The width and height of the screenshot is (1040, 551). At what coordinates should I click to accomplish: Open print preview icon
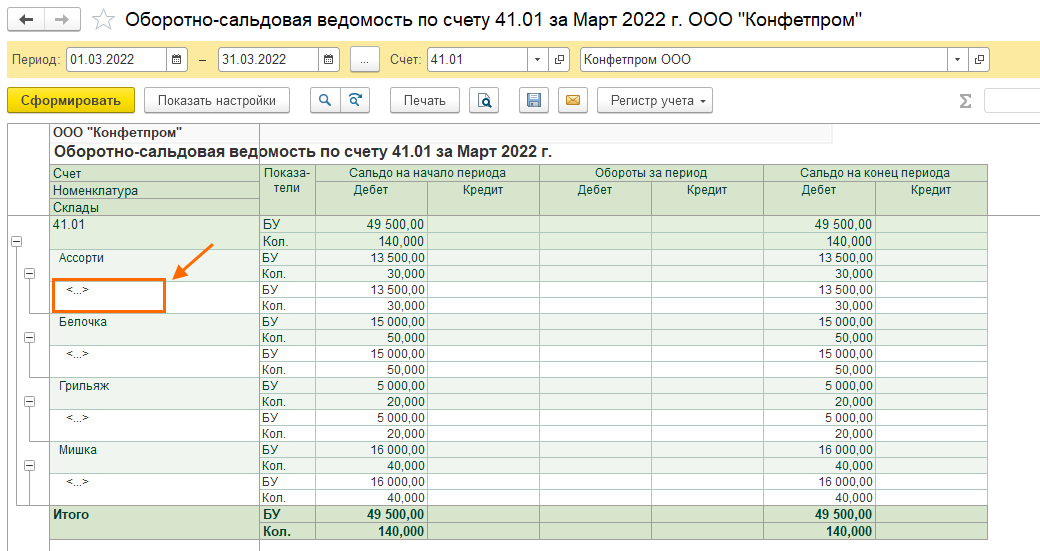point(484,101)
